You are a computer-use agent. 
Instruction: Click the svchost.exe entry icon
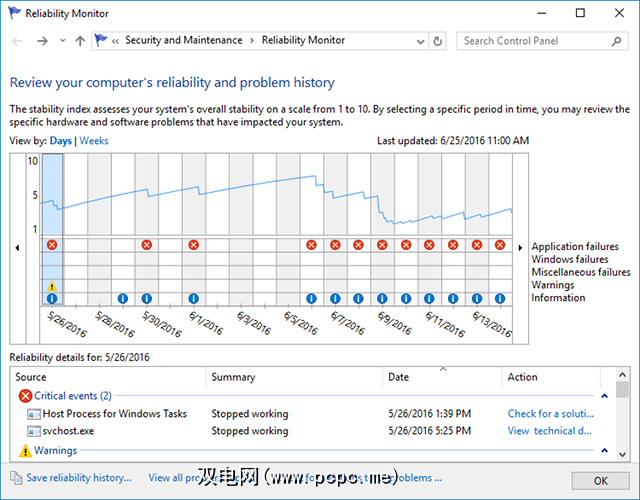click(33, 432)
